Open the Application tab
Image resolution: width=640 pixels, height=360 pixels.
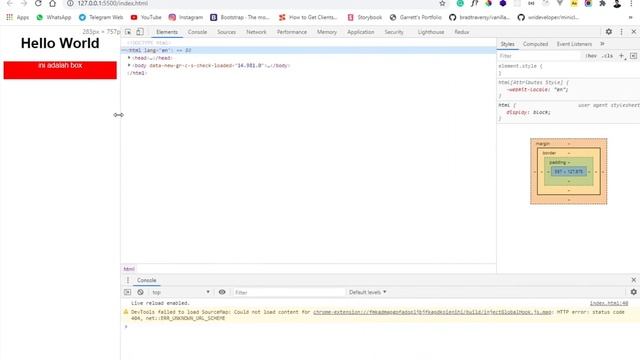point(360,32)
